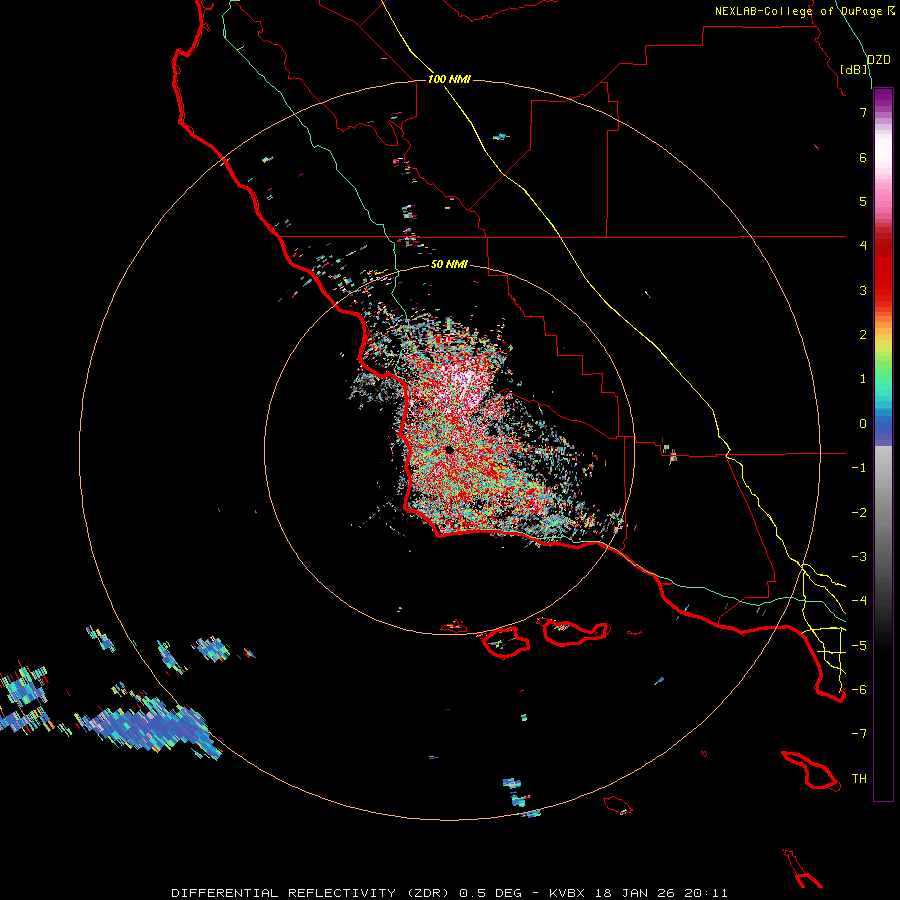Viewport: 900px width, 900px height.
Task: Click the "2" value on the color scale
Action: pos(863,335)
